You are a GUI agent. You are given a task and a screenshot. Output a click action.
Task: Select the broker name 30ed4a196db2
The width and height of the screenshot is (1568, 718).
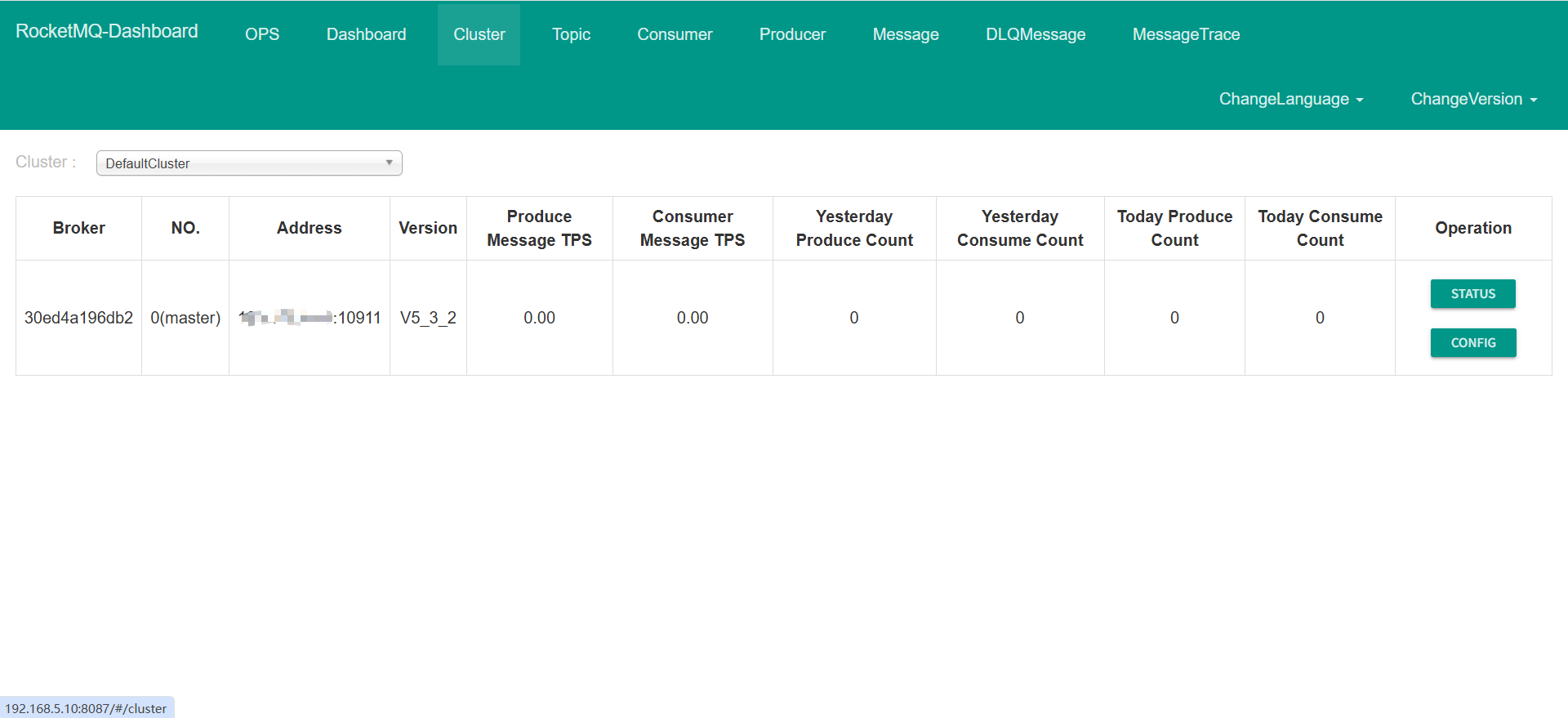coord(78,318)
